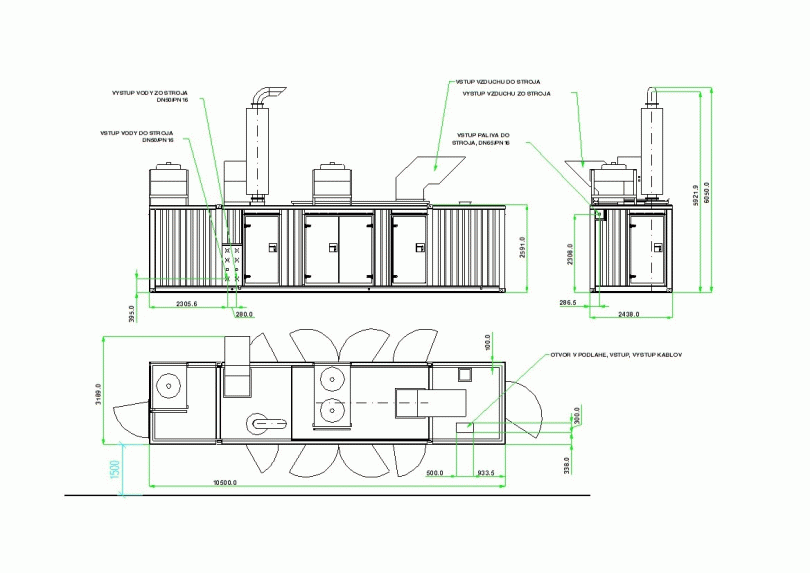Select the 2591.0 container height dimension
Image resolution: width=810 pixels, height=573 pixels.
[x=536, y=247]
